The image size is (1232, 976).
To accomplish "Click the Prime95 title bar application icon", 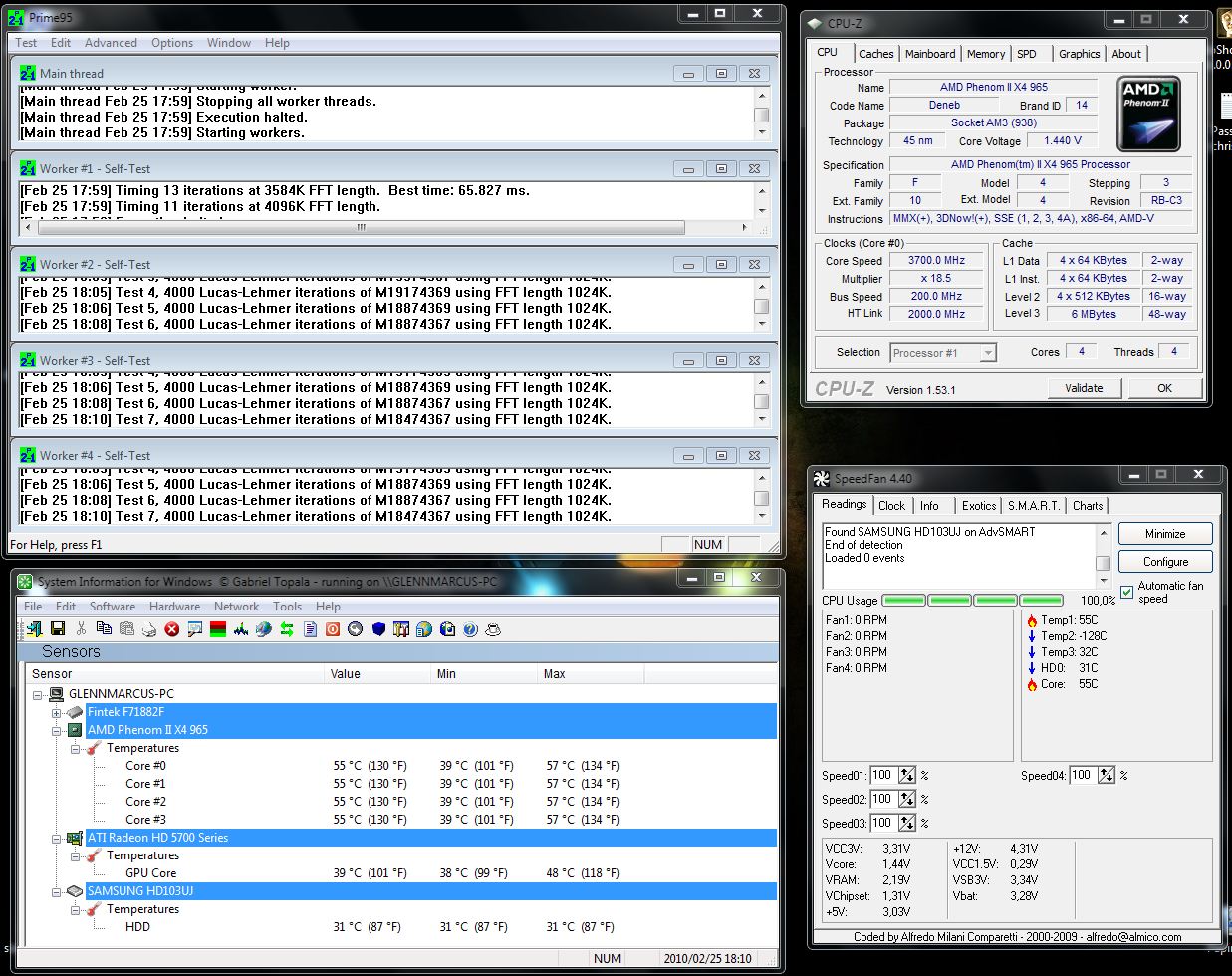I will tap(18, 18).
